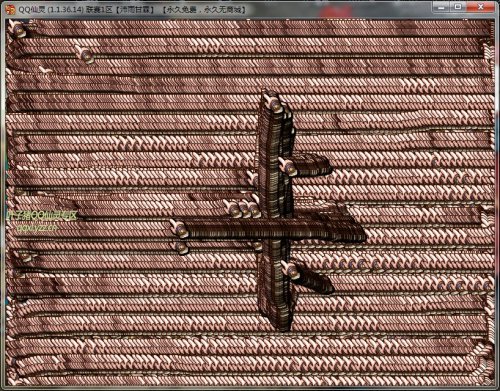The height and width of the screenshot is (391, 500).
Task: Click the lone sprite near the upper-left rows
Action: click(x=85, y=54)
